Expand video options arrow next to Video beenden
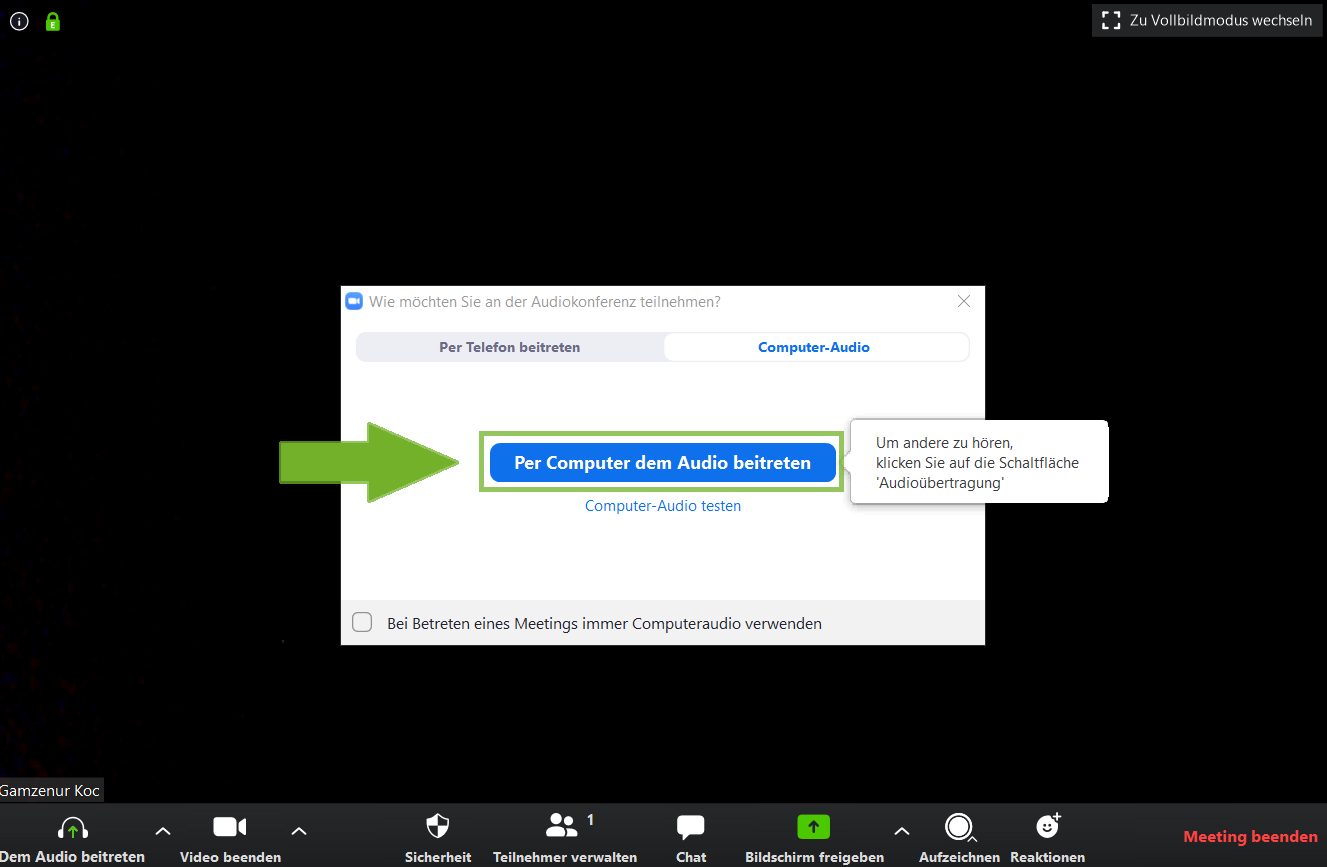Viewport: 1327px width, 867px height. pyautogui.click(x=298, y=831)
